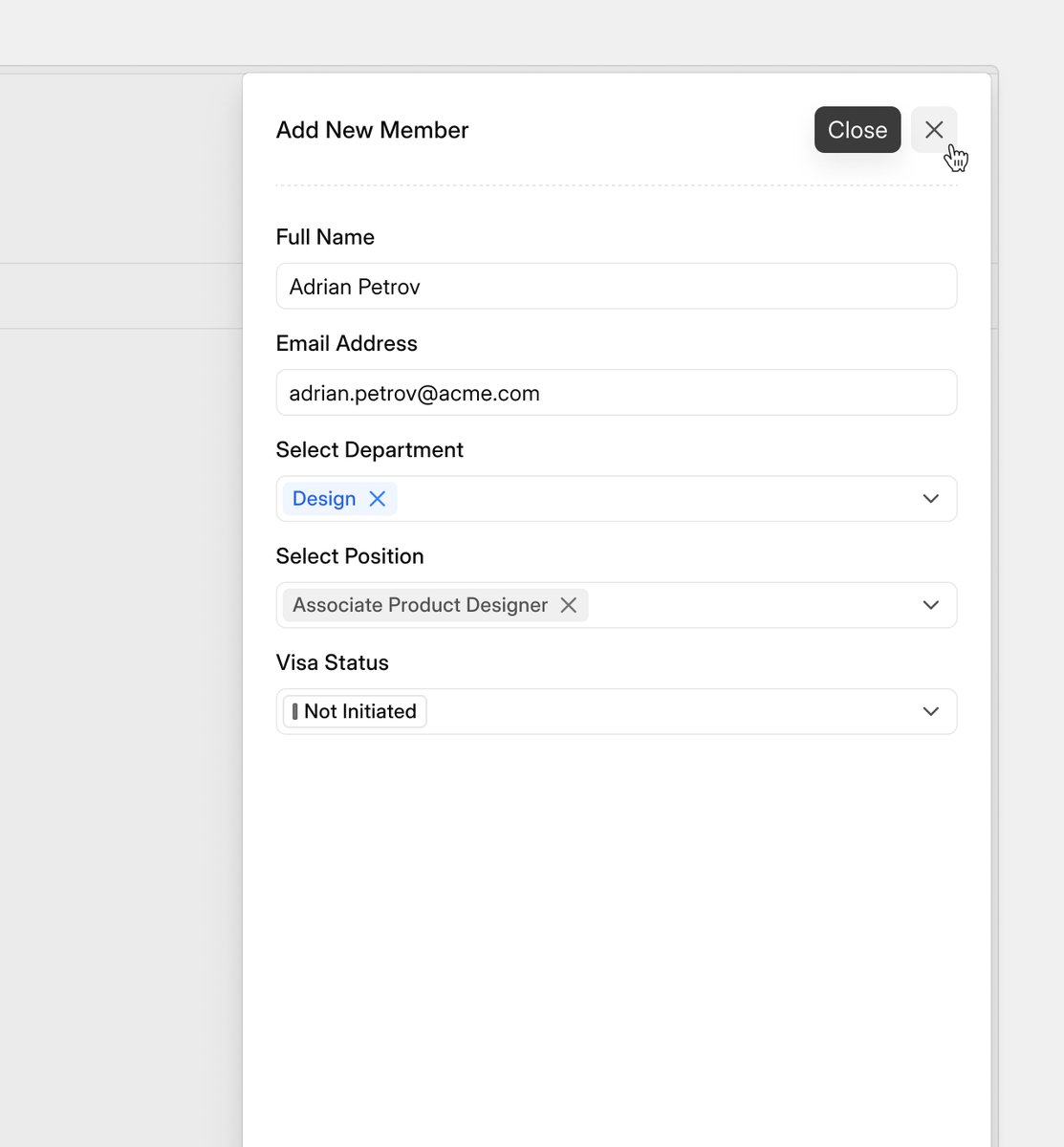The height and width of the screenshot is (1147, 1064).
Task: Click the Add New Member heading
Action: pos(373,130)
